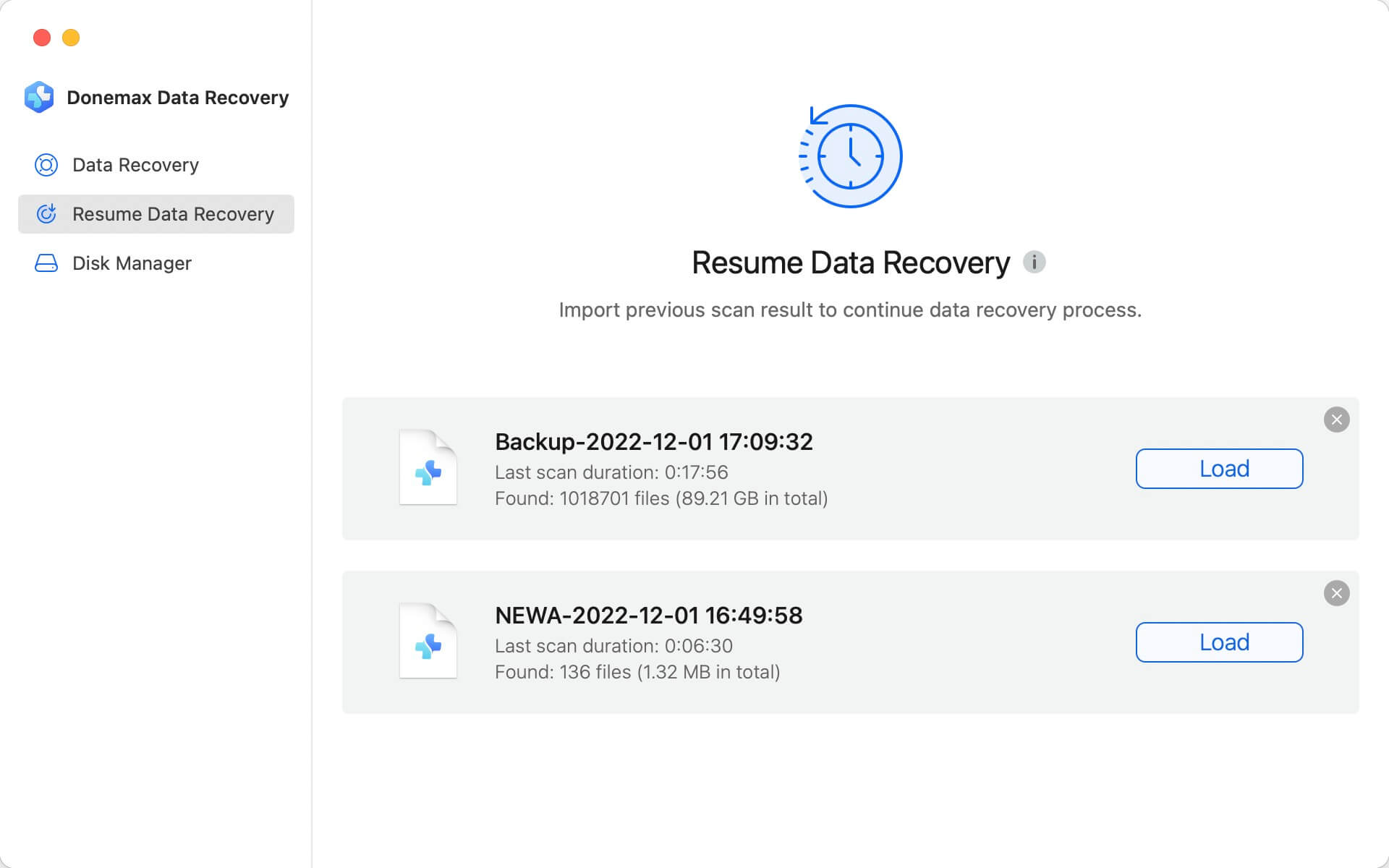Click text Last scan duration: 0:17:56
Viewport: 1389px width, 868px height.
click(x=611, y=472)
